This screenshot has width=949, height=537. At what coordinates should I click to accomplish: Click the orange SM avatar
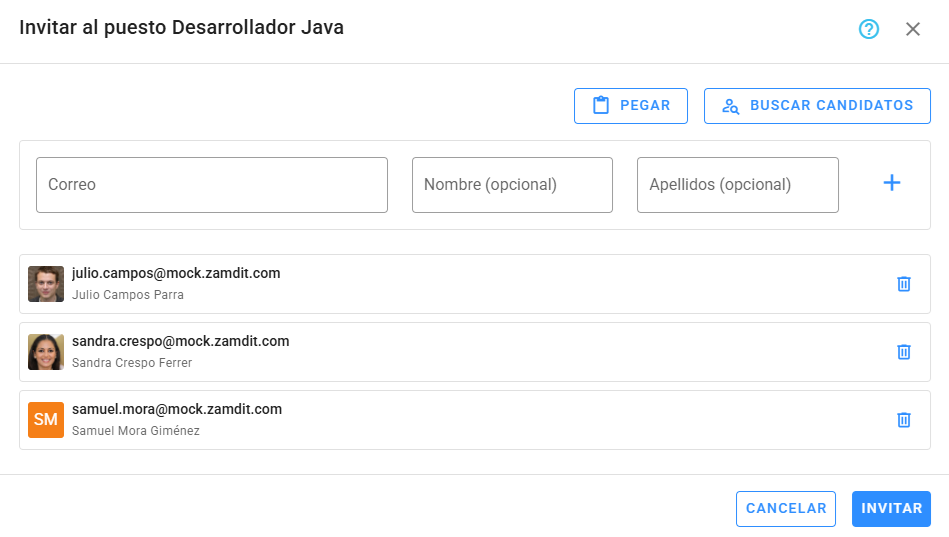pos(46,420)
